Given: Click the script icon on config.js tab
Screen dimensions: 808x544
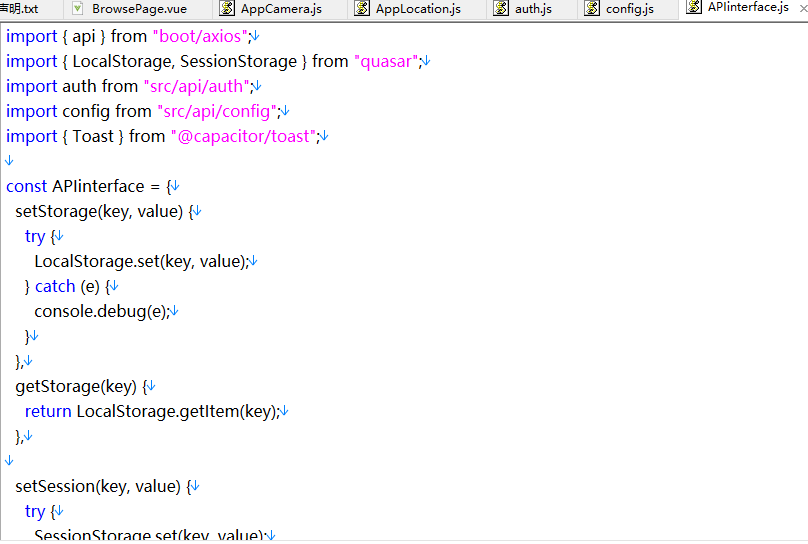Looking at the screenshot, I should coord(592,8).
